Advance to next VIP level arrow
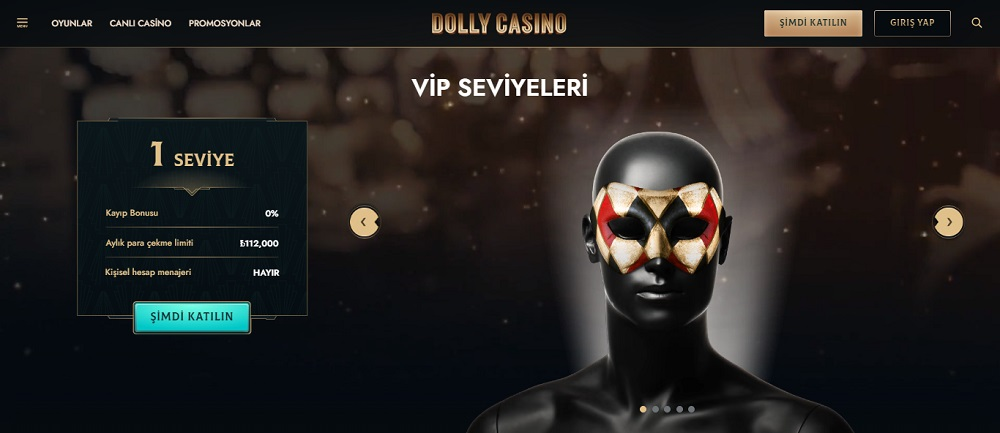Screen dimensions: 1000x433 [x=948, y=222]
